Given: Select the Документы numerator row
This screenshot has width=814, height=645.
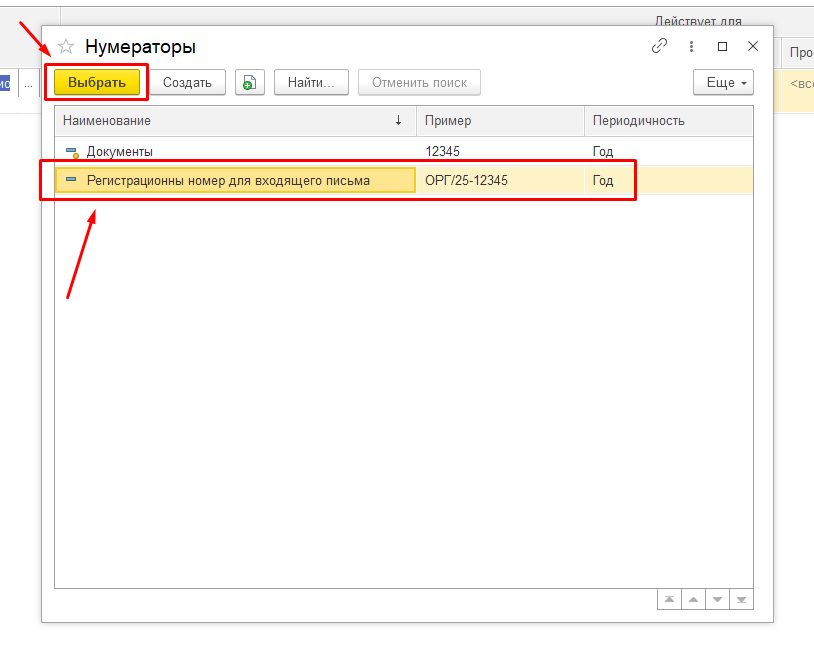Looking at the screenshot, I should click(403, 152).
